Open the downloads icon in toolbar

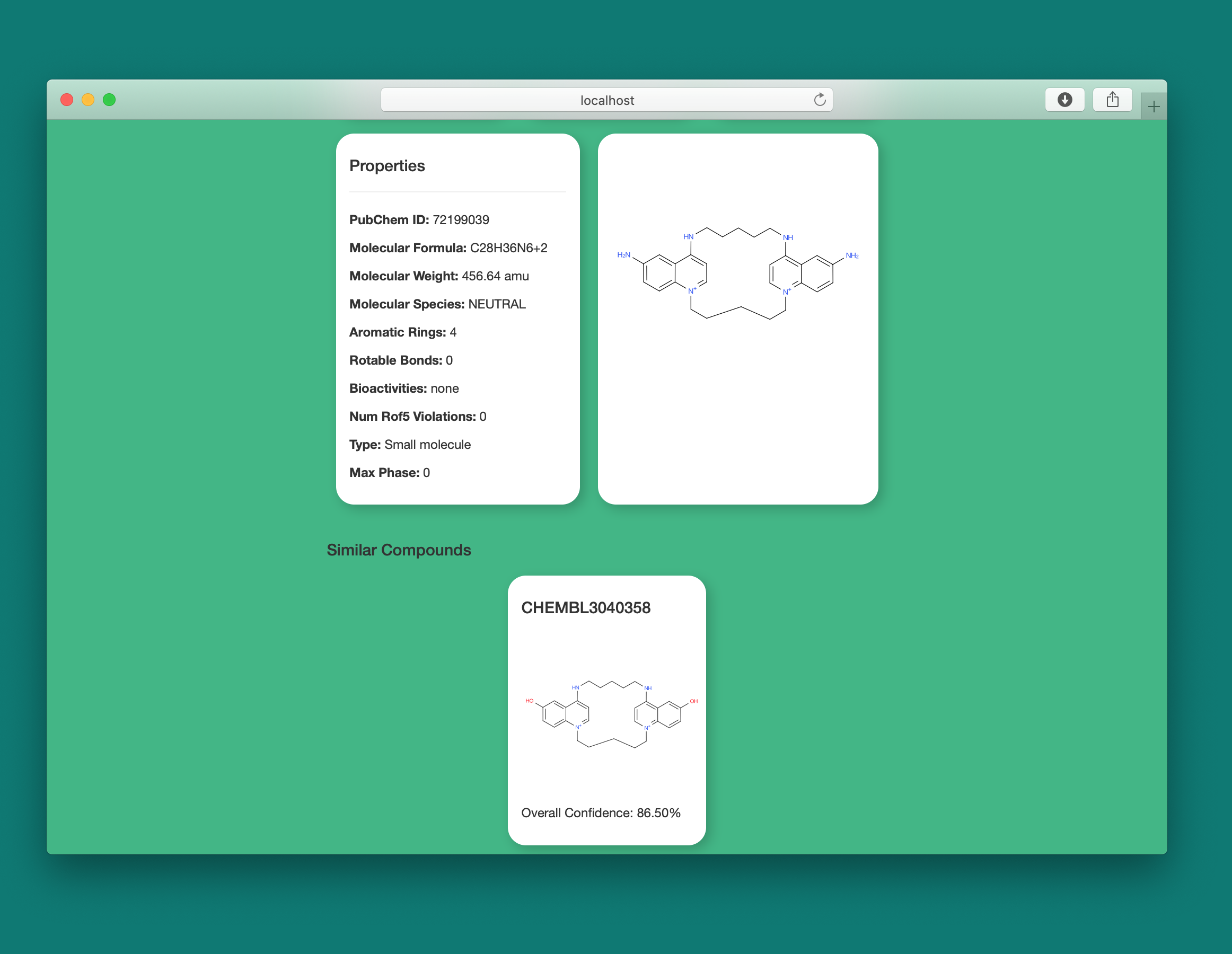tap(1064, 100)
